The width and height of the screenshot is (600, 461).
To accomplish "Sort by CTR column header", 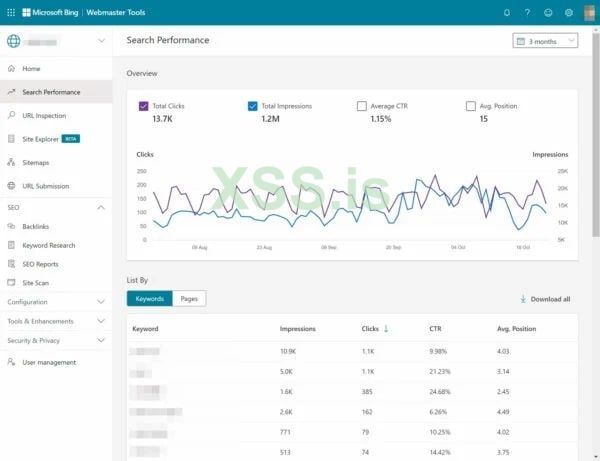I will click(435, 329).
